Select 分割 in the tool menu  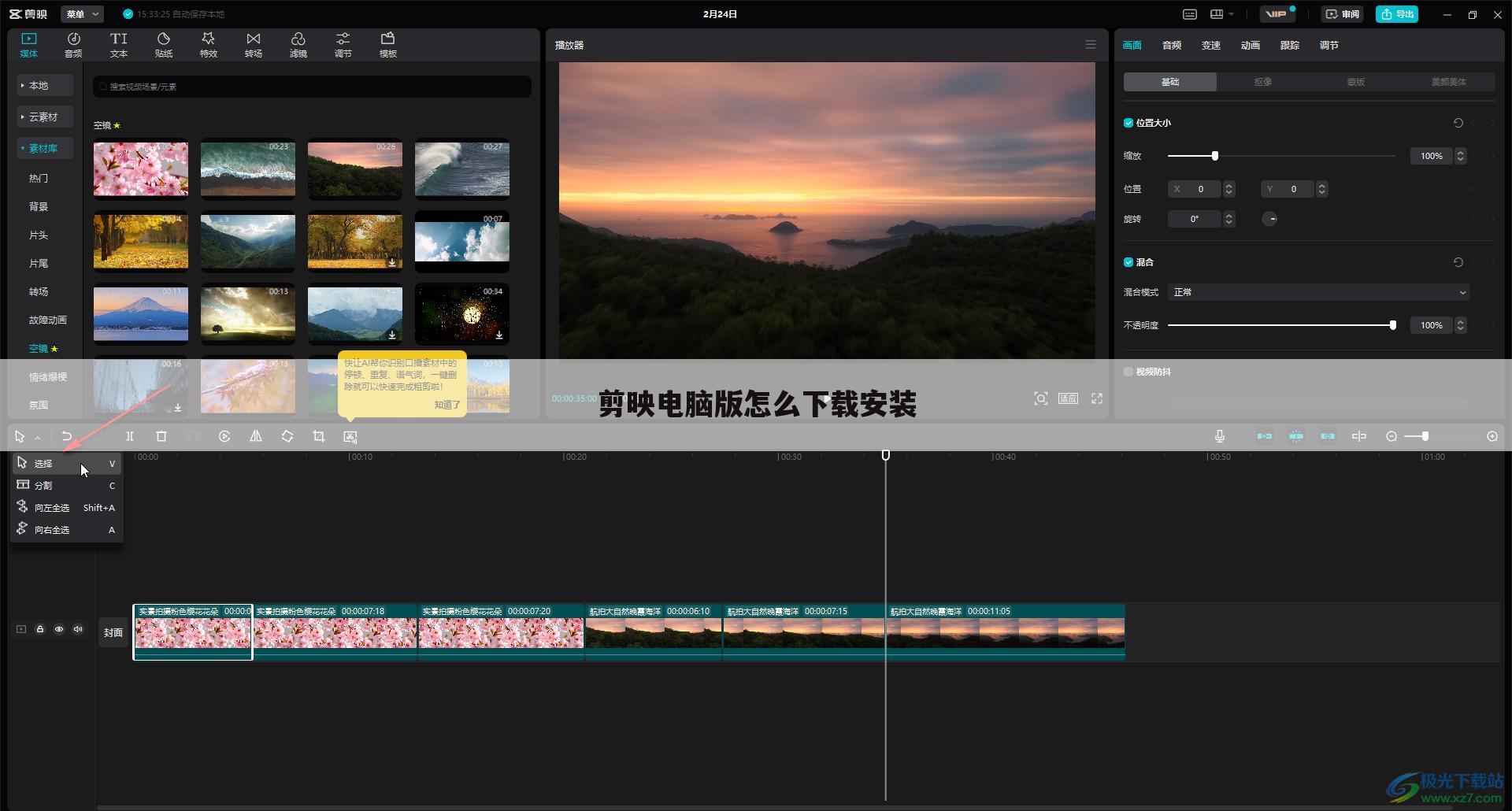coord(67,486)
